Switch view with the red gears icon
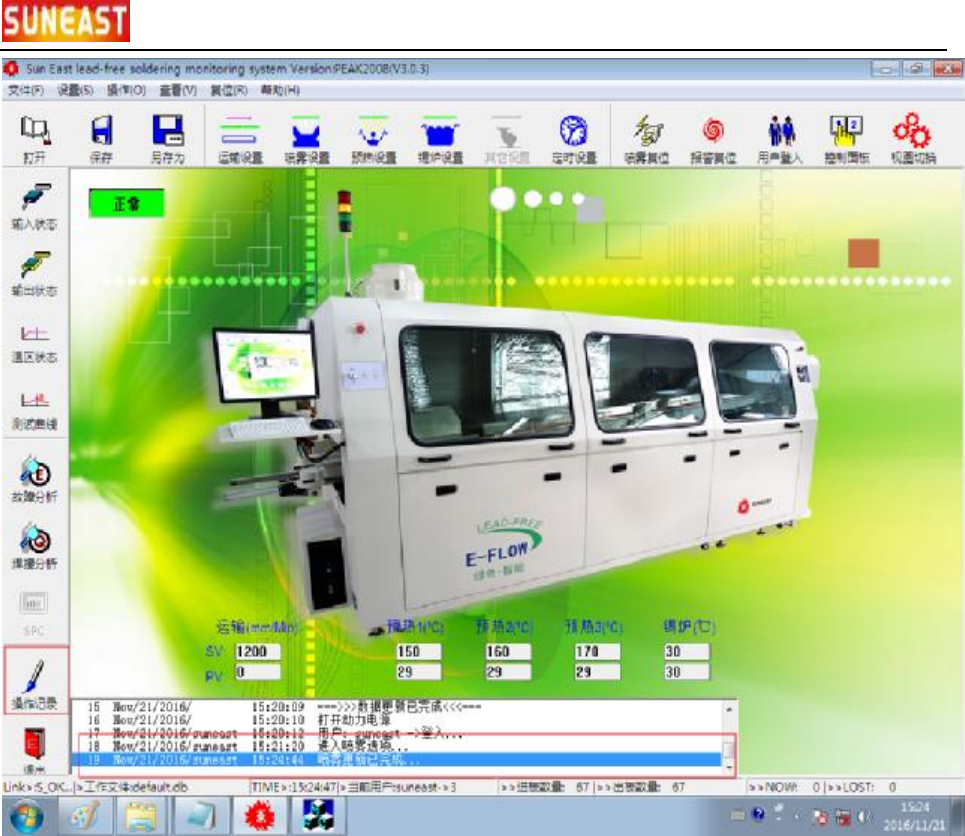Screen dimensions: 965x836 pos(913,139)
